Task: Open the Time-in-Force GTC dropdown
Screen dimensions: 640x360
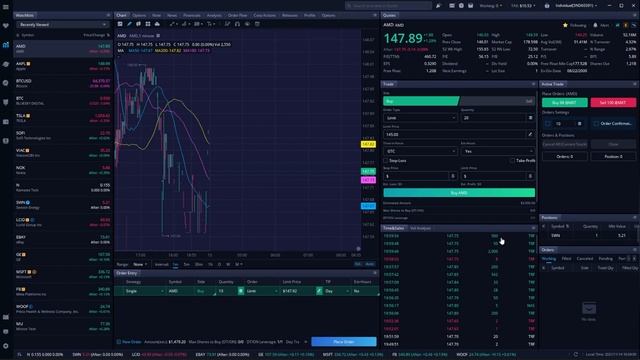Action: coord(420,151)
